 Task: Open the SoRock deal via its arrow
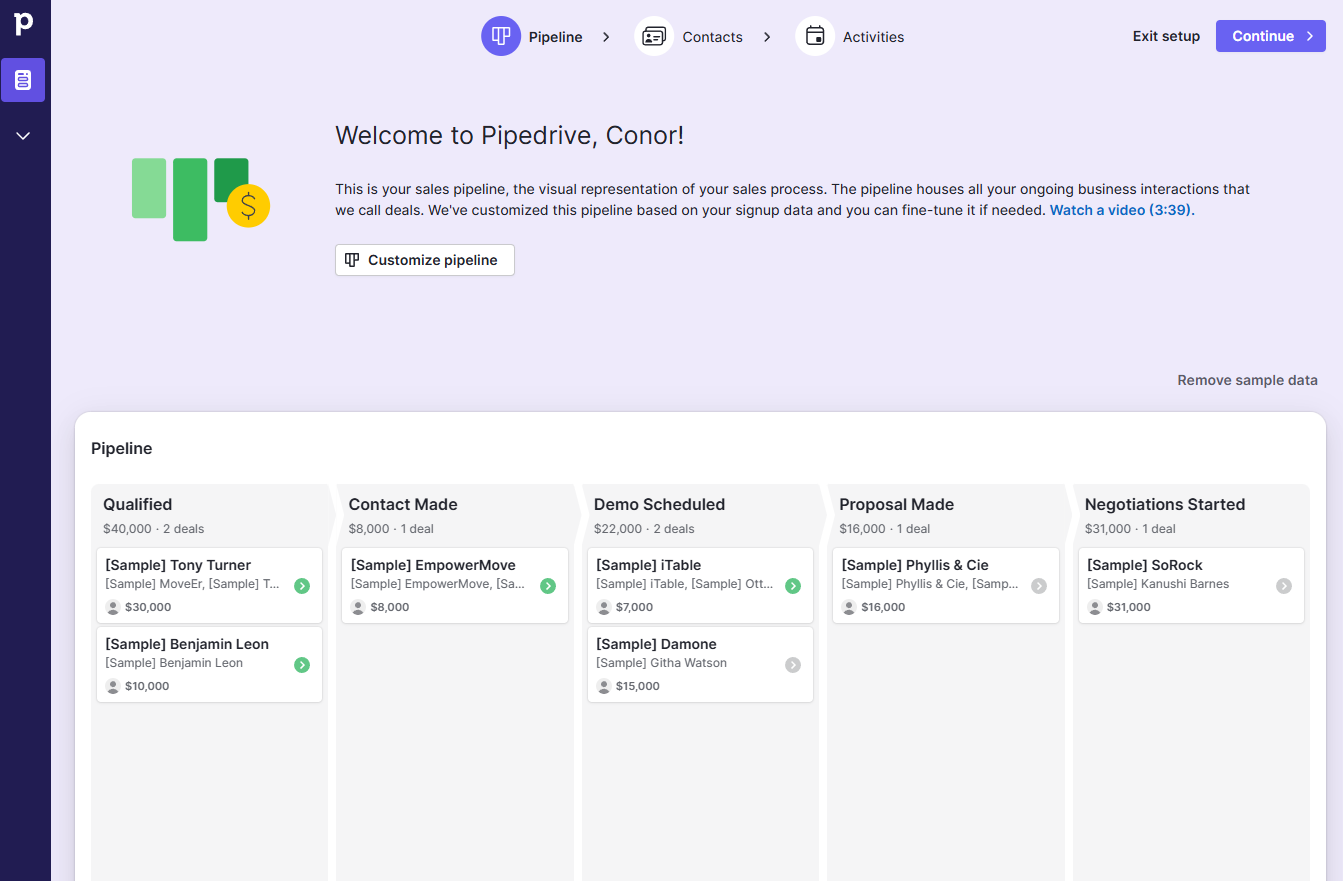pyautogui.click(x=1284, y=586)
